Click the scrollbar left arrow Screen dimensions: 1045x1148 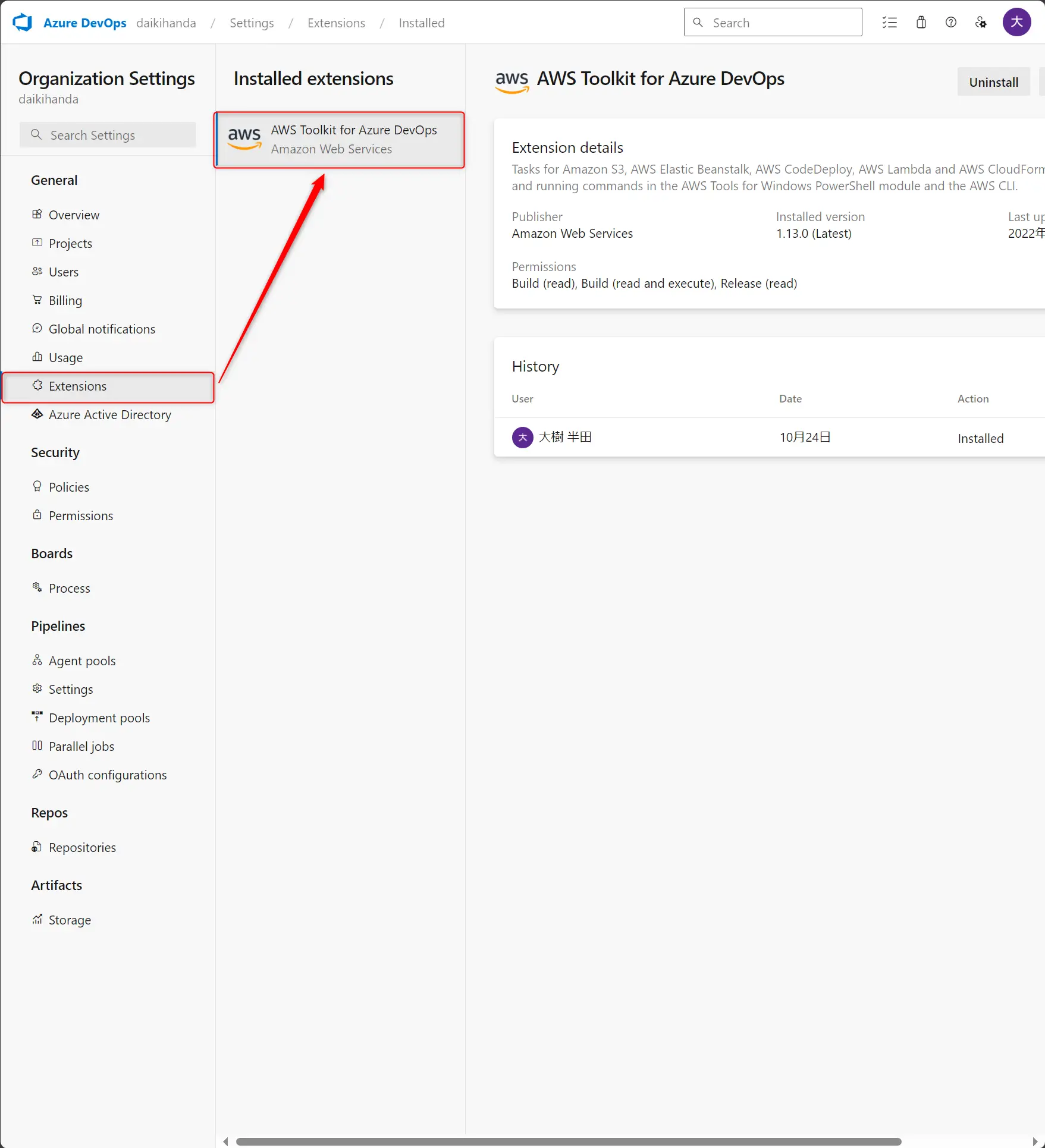(225, 1141)
